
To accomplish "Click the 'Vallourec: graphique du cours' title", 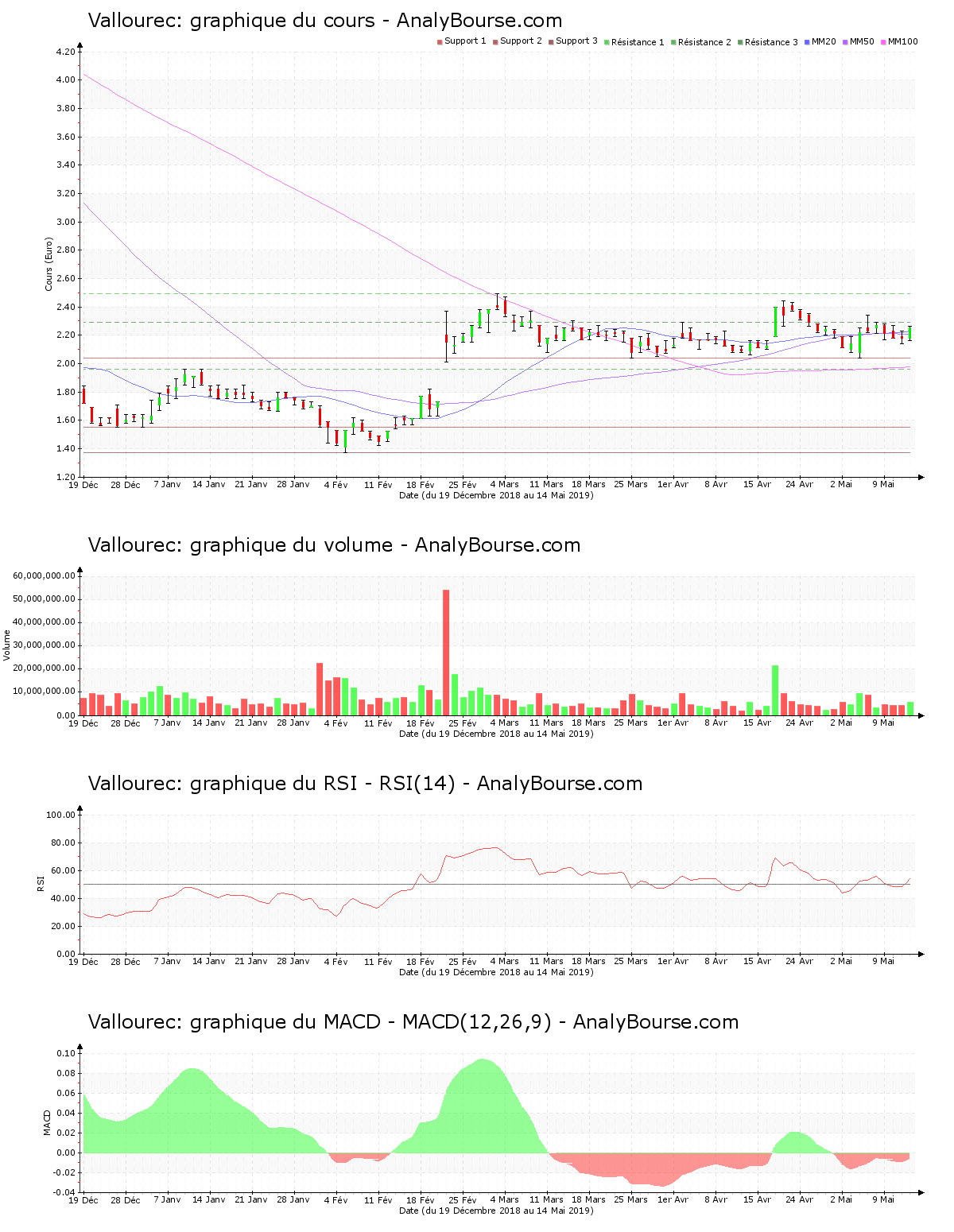I will pyautogui.click(x=231, y=21).
